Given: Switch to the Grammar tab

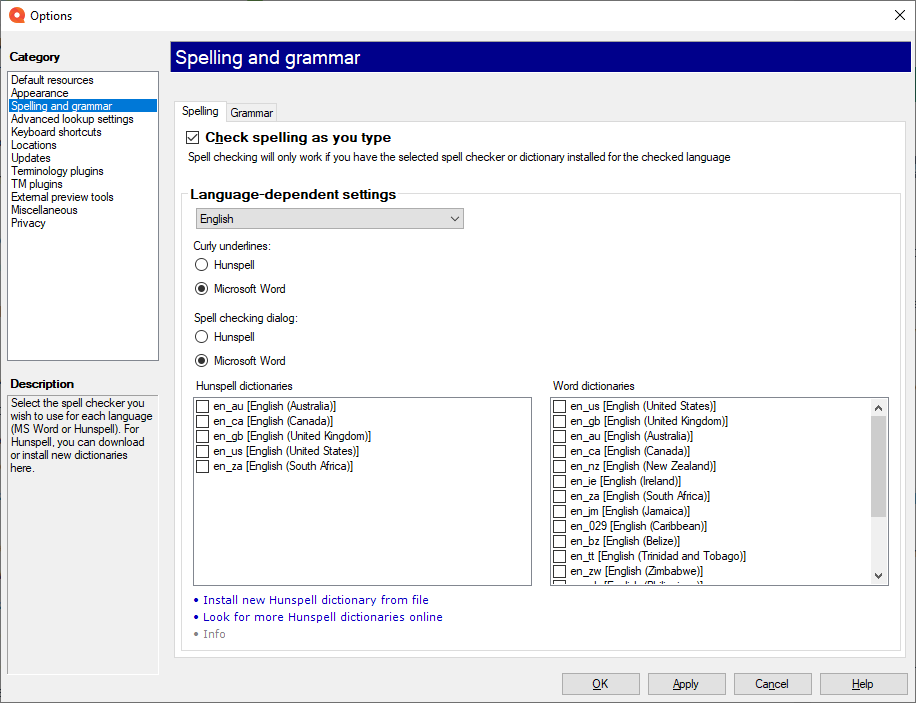Looking at the screenshot, I should [251, 112].
